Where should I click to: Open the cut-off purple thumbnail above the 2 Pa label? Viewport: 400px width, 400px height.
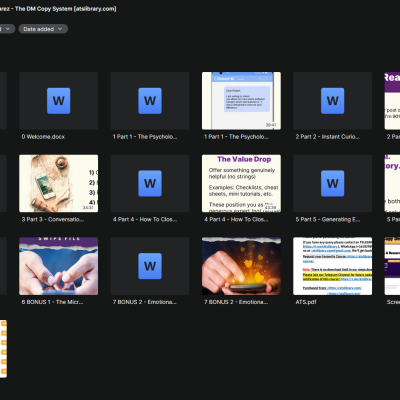(392, 101)
